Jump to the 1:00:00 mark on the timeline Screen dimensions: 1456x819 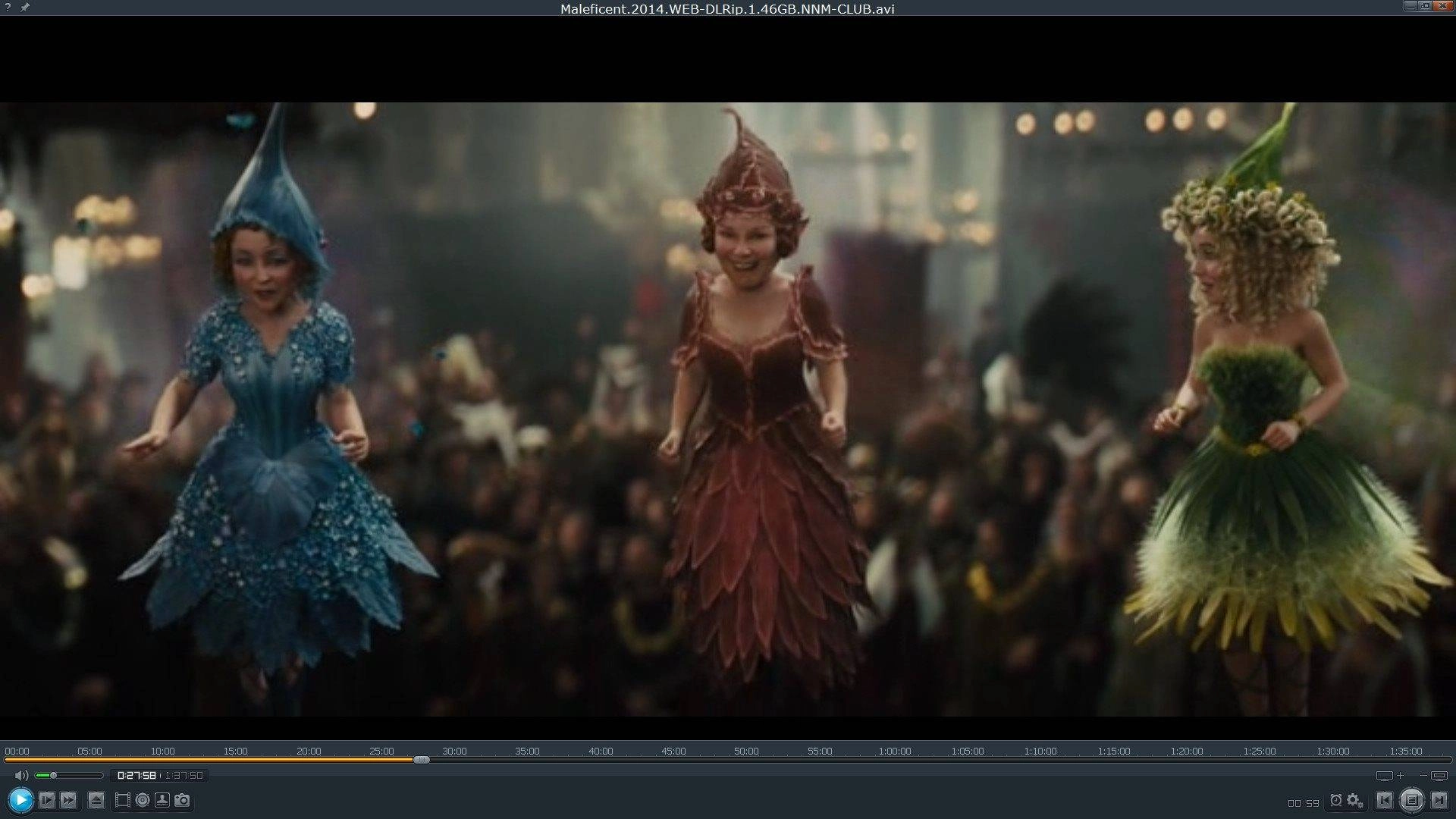pyautogui.click(x=895, y=751)
